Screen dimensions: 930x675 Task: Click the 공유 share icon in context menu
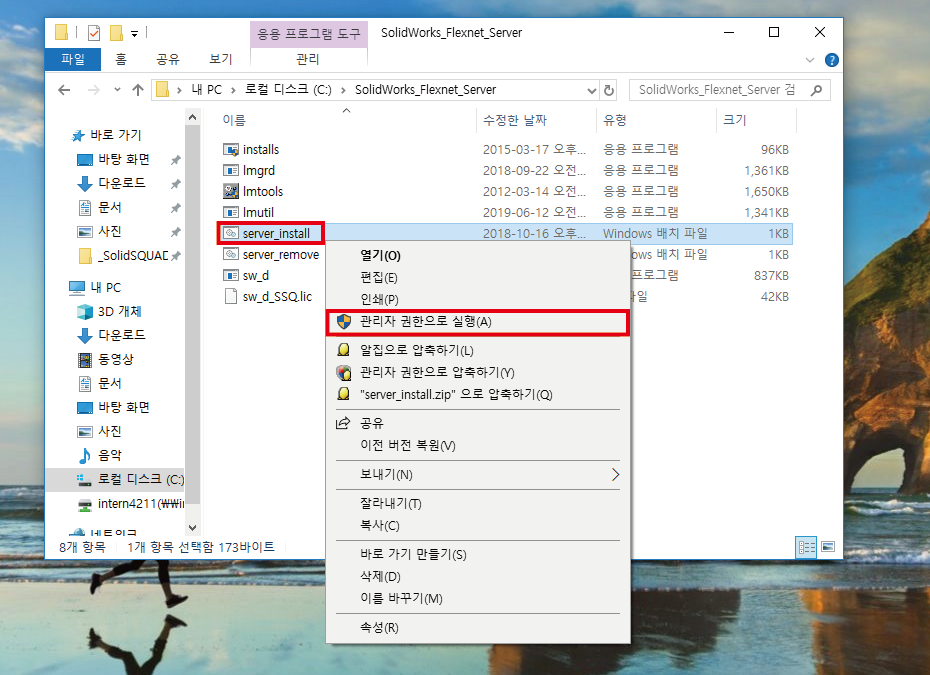(343, 424)
